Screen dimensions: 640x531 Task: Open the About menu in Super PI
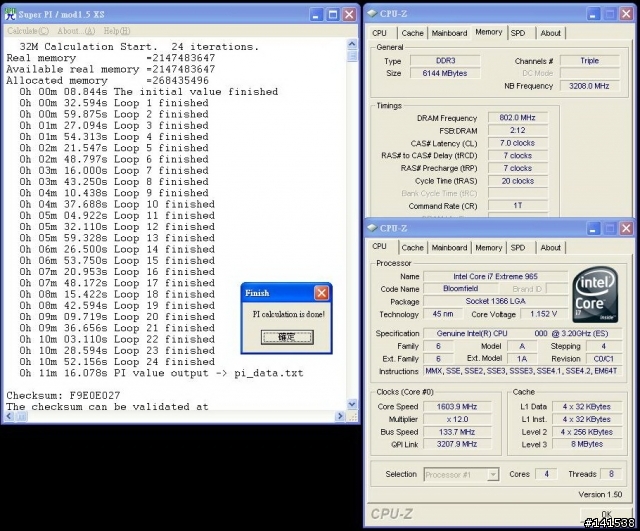point(76,31)
